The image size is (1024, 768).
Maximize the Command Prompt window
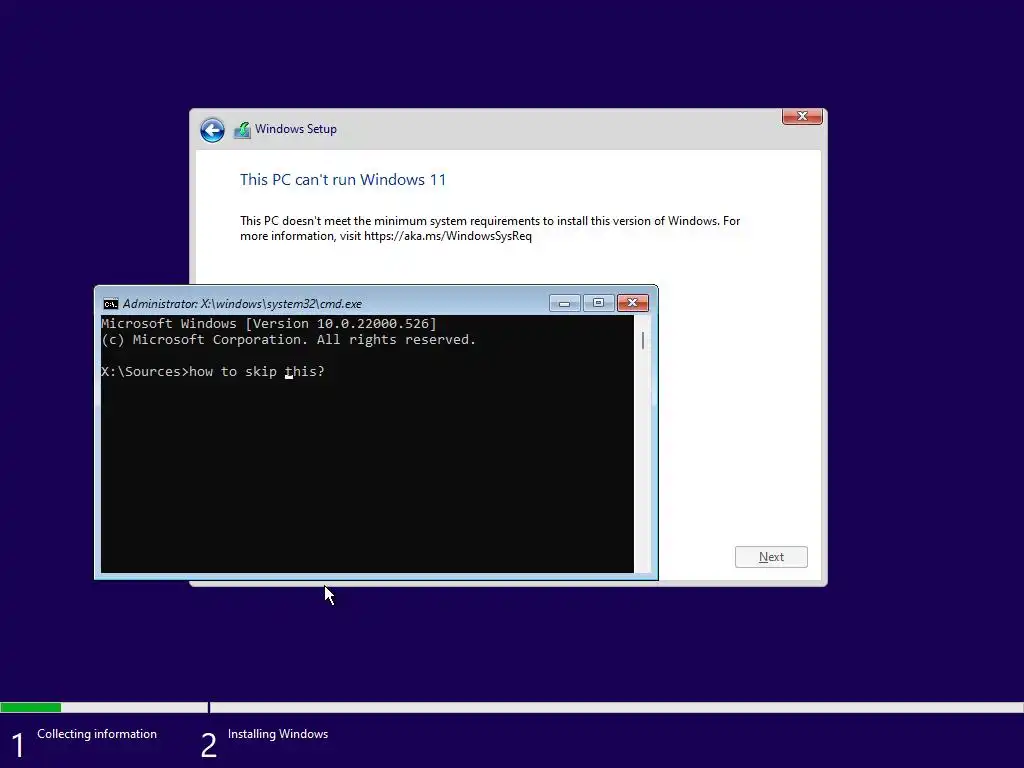tap(598, 303)
